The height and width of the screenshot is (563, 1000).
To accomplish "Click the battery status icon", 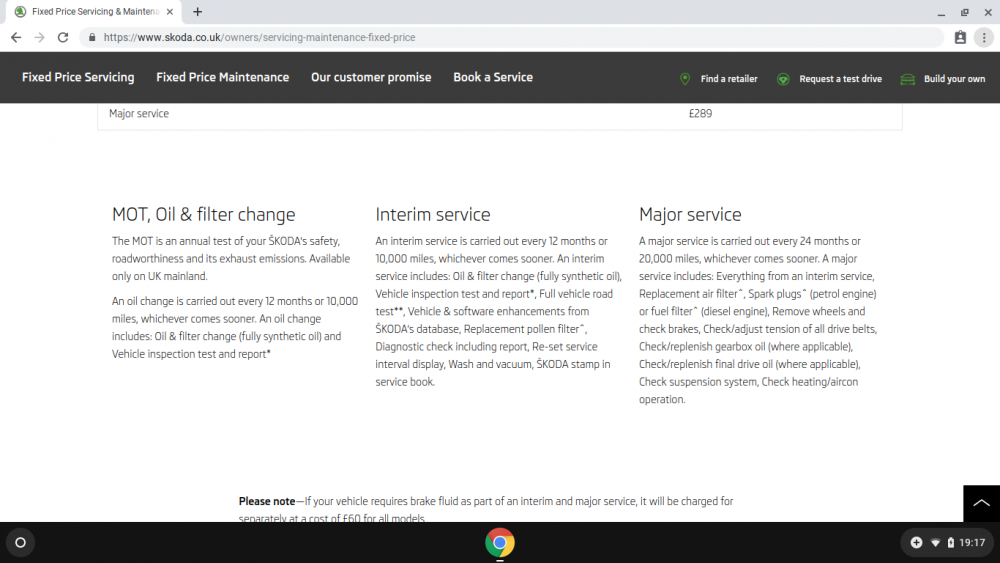I will point(951,543).
